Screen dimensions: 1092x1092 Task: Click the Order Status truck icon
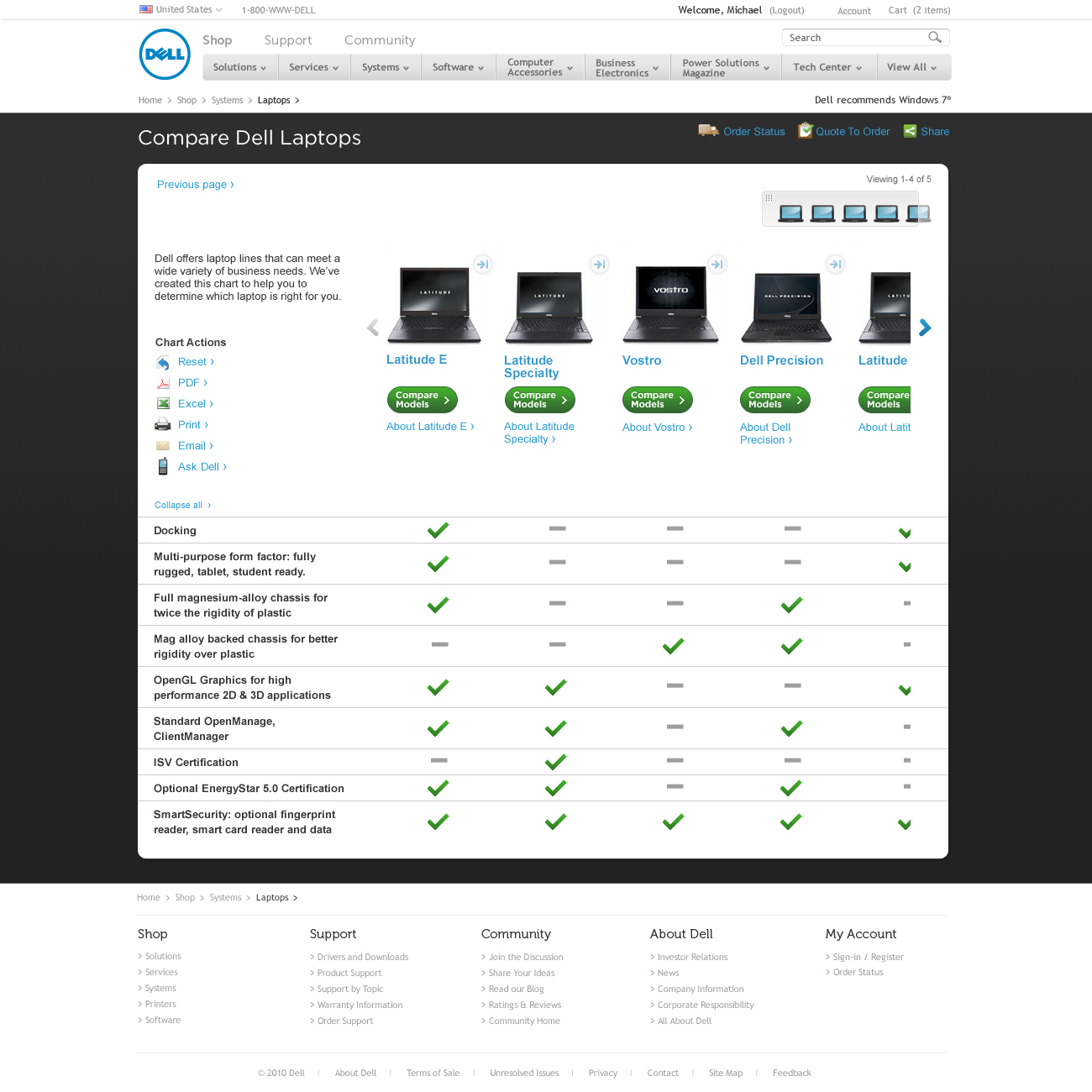point(708,130)
